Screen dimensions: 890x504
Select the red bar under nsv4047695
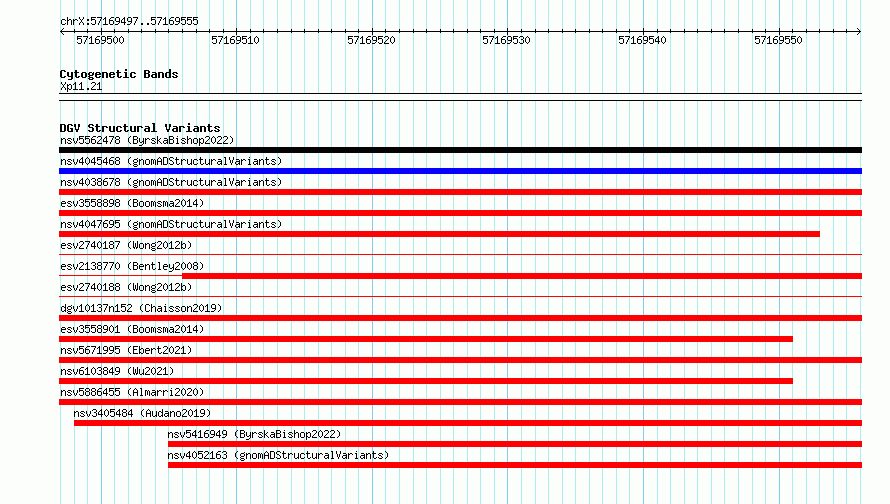(x=439, y=234)
